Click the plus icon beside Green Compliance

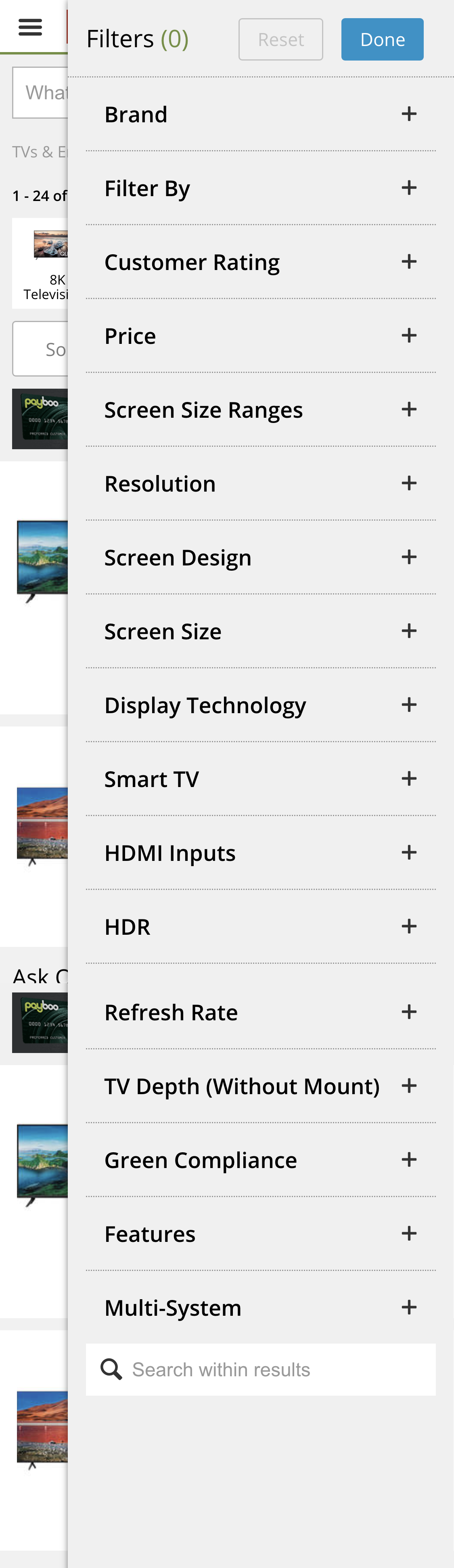pyautogui.click(x=410, y=1159)
